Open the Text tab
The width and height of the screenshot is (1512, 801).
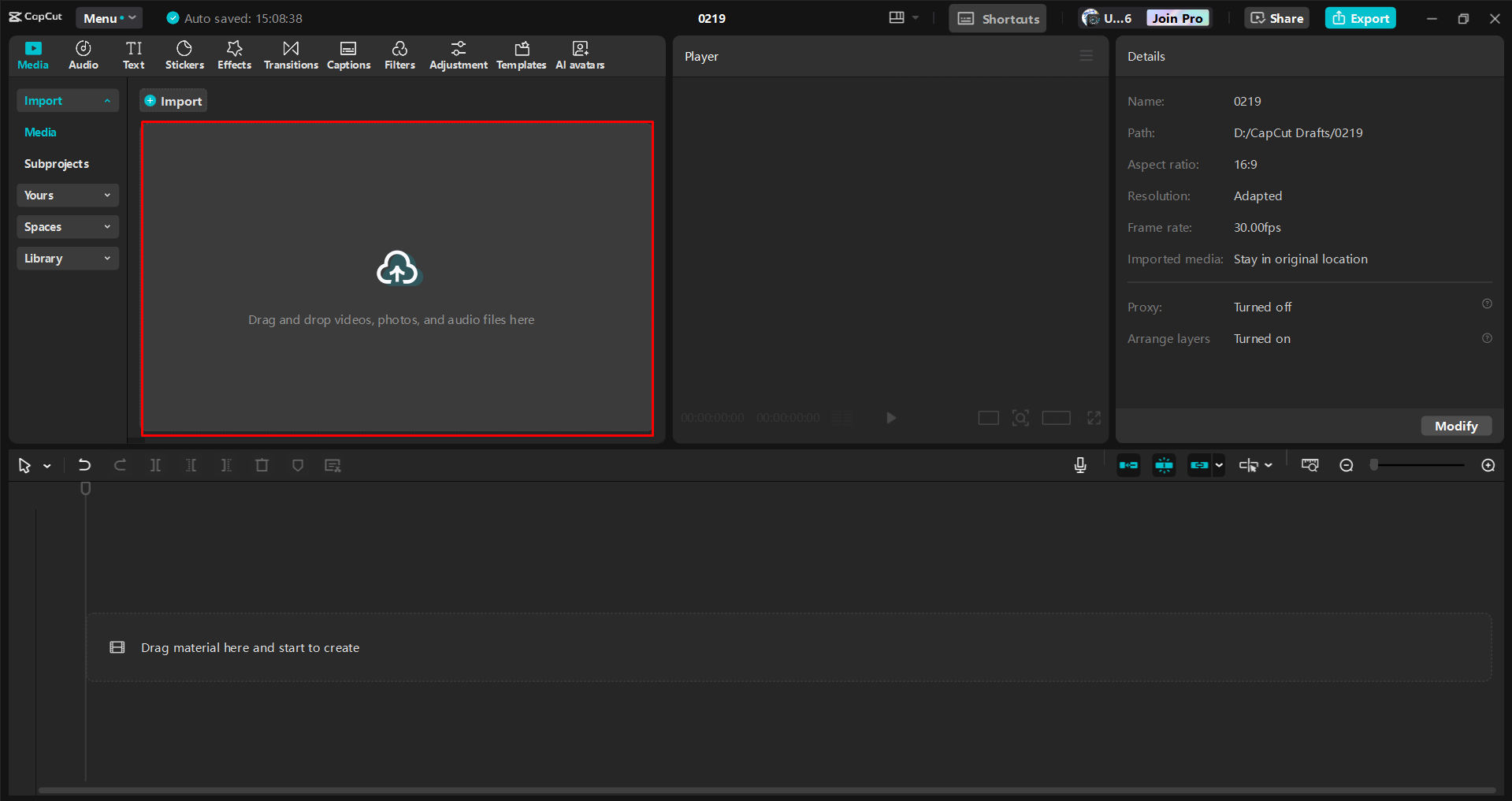(x=134, y=55)
